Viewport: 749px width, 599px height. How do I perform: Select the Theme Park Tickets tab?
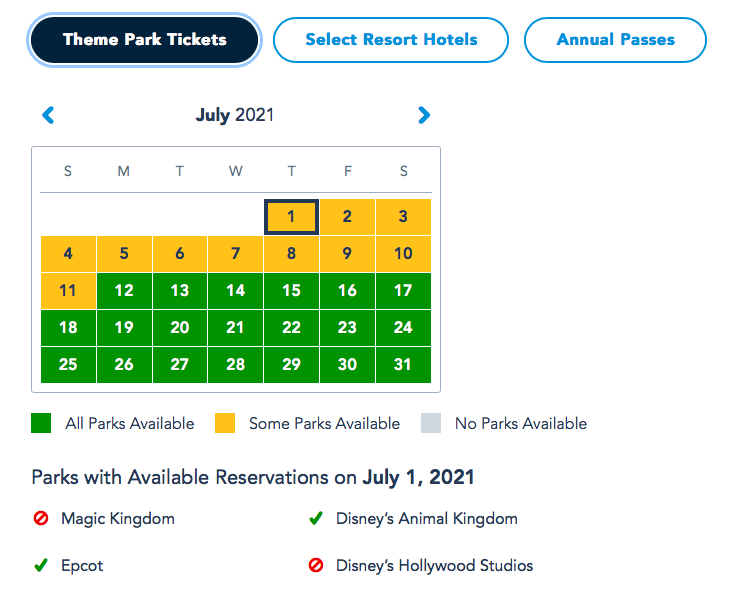click(145, 40)
